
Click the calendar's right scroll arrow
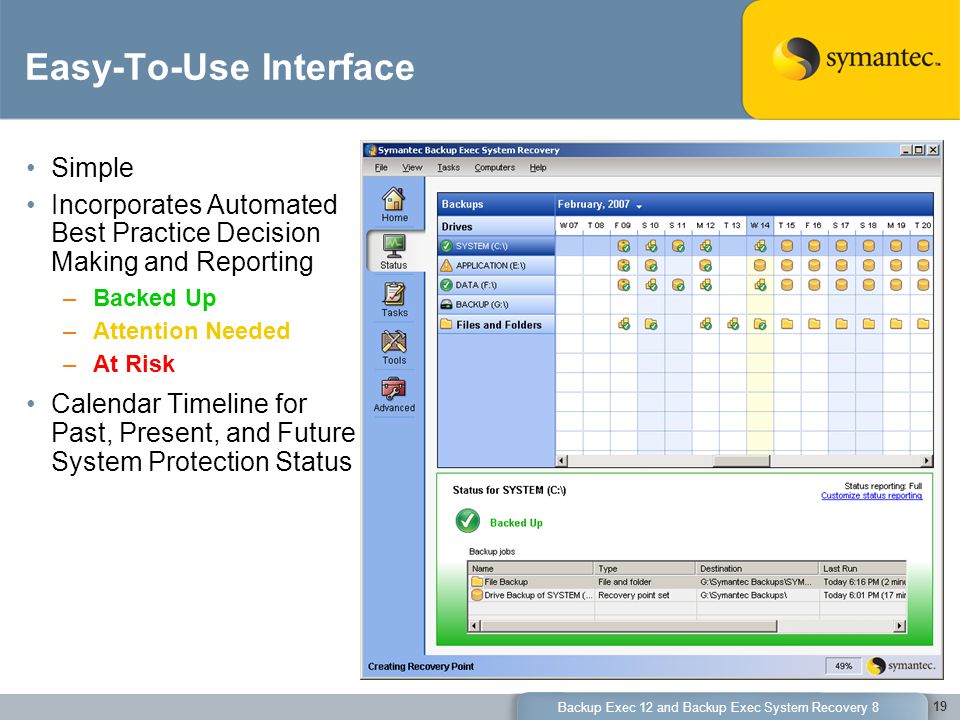coord(927,460)
